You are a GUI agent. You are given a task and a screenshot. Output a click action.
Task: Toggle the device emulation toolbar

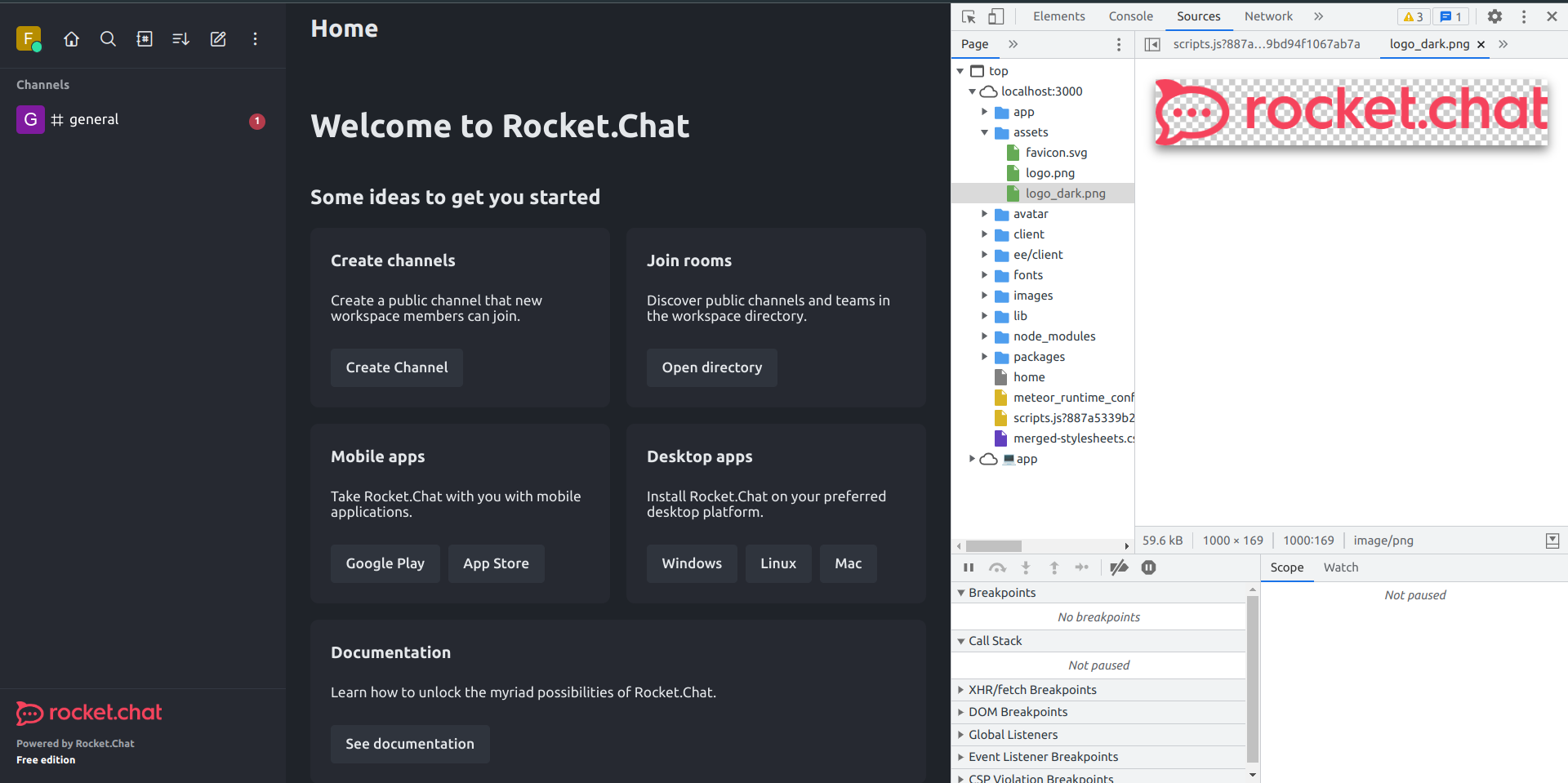(x=996, y=16)
